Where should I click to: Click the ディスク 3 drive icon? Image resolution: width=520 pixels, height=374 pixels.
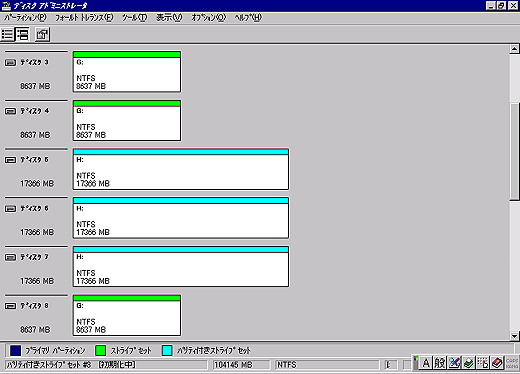tap(10, 63)
